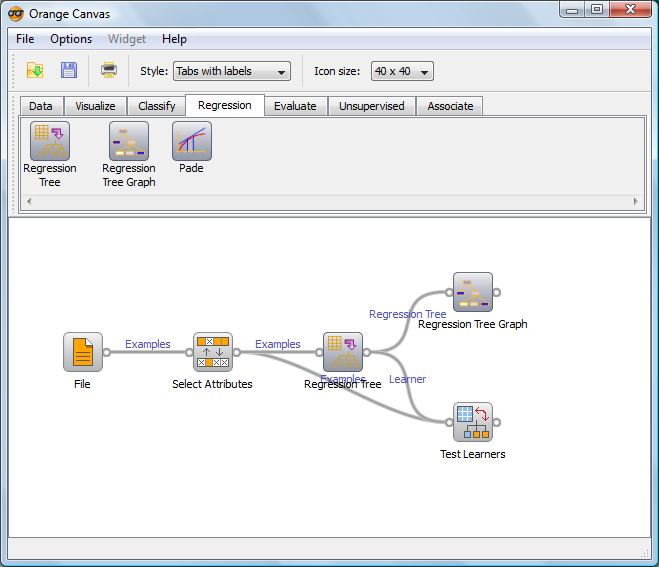Image resolution: width=659 pixels, height=567 pixels.
Task: Minimize the Orange Canvas window
Action: (x=572, y=10)
